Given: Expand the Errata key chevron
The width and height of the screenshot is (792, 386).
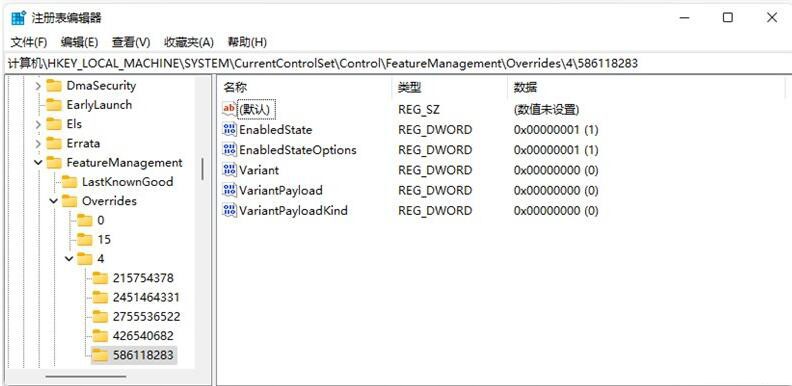Looking at the screenshot, I should [x=38, y=143].
